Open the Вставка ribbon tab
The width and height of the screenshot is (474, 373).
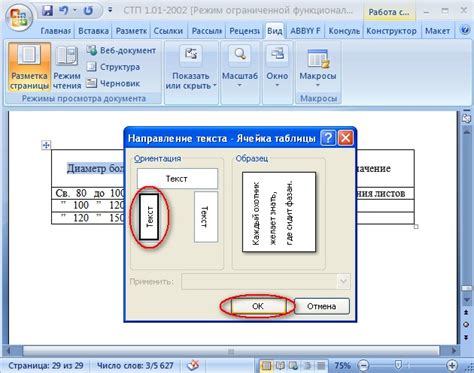[93, 31]
